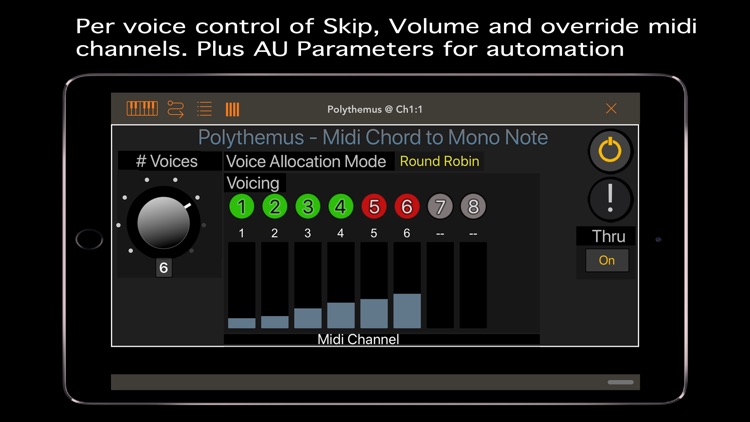Open the MIDI routing icon
The width and height of the screenshot is (750, 422).
coord(176,109)
